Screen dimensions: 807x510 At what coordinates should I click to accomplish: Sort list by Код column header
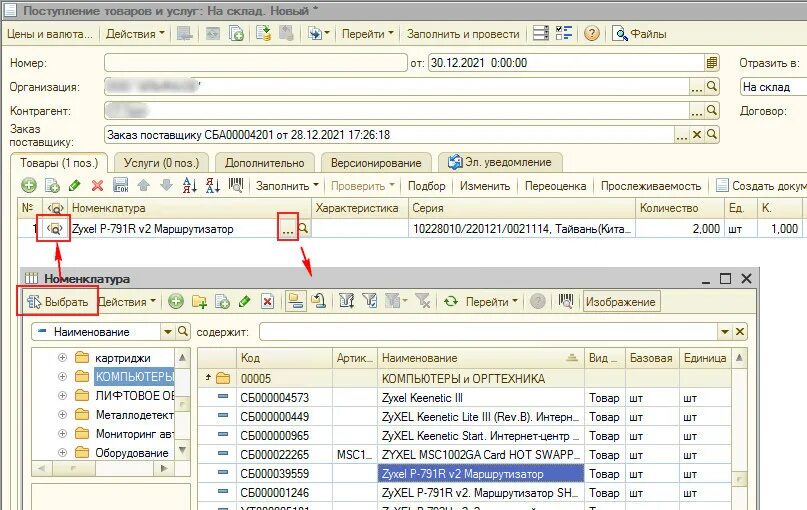coord(284,358)
